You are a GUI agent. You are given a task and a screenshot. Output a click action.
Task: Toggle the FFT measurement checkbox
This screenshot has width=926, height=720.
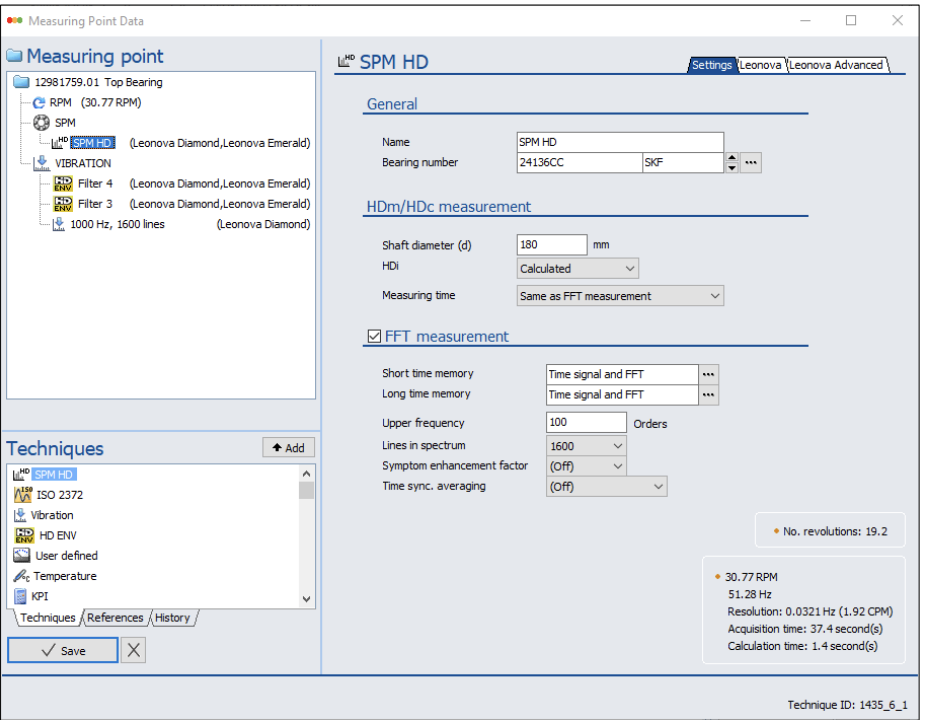(x=374, y=337)
